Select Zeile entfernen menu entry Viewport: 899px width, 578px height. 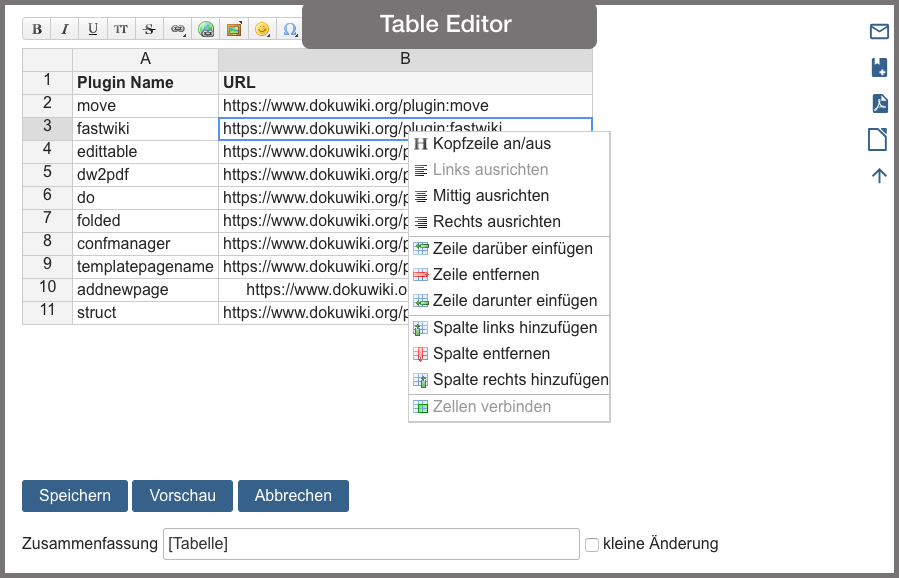click(509, 275)
